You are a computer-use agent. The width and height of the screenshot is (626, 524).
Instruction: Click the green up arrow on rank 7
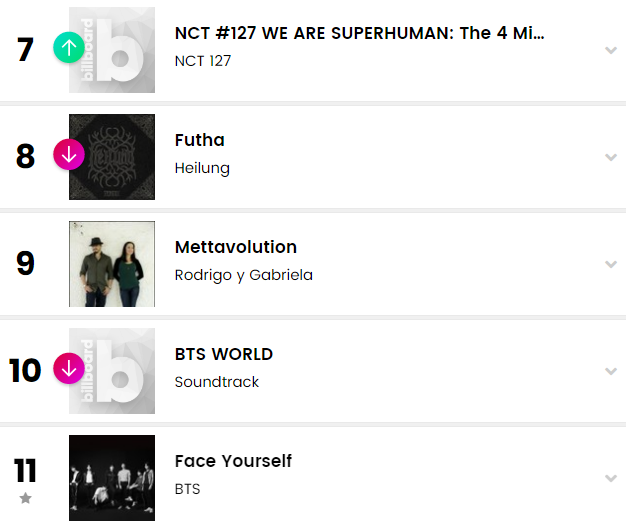pos(69,47)
